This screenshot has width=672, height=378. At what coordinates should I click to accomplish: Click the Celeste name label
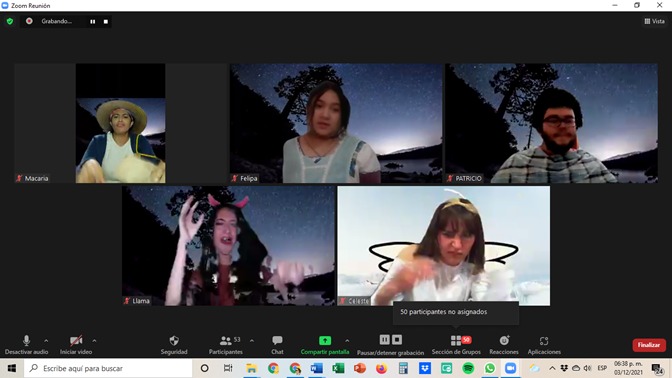click(358, 301)
